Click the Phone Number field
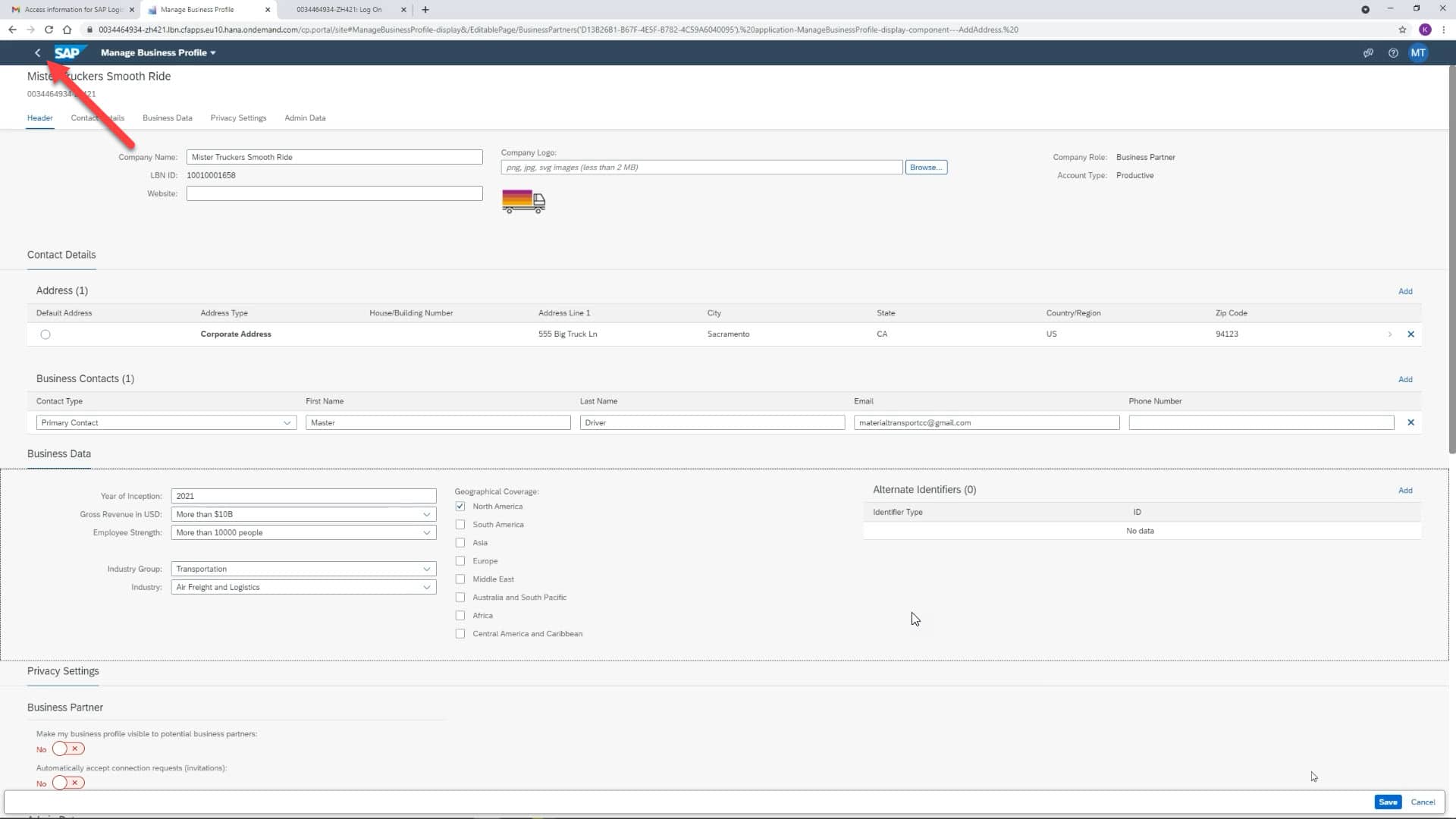The height and width of the screenshot is (819, 1456). click(1261, 422)
